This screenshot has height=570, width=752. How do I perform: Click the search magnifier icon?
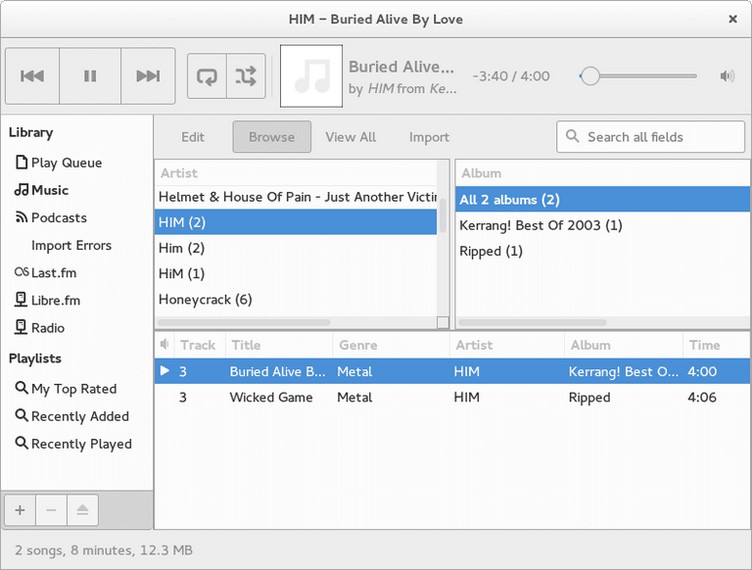point(572,136)
